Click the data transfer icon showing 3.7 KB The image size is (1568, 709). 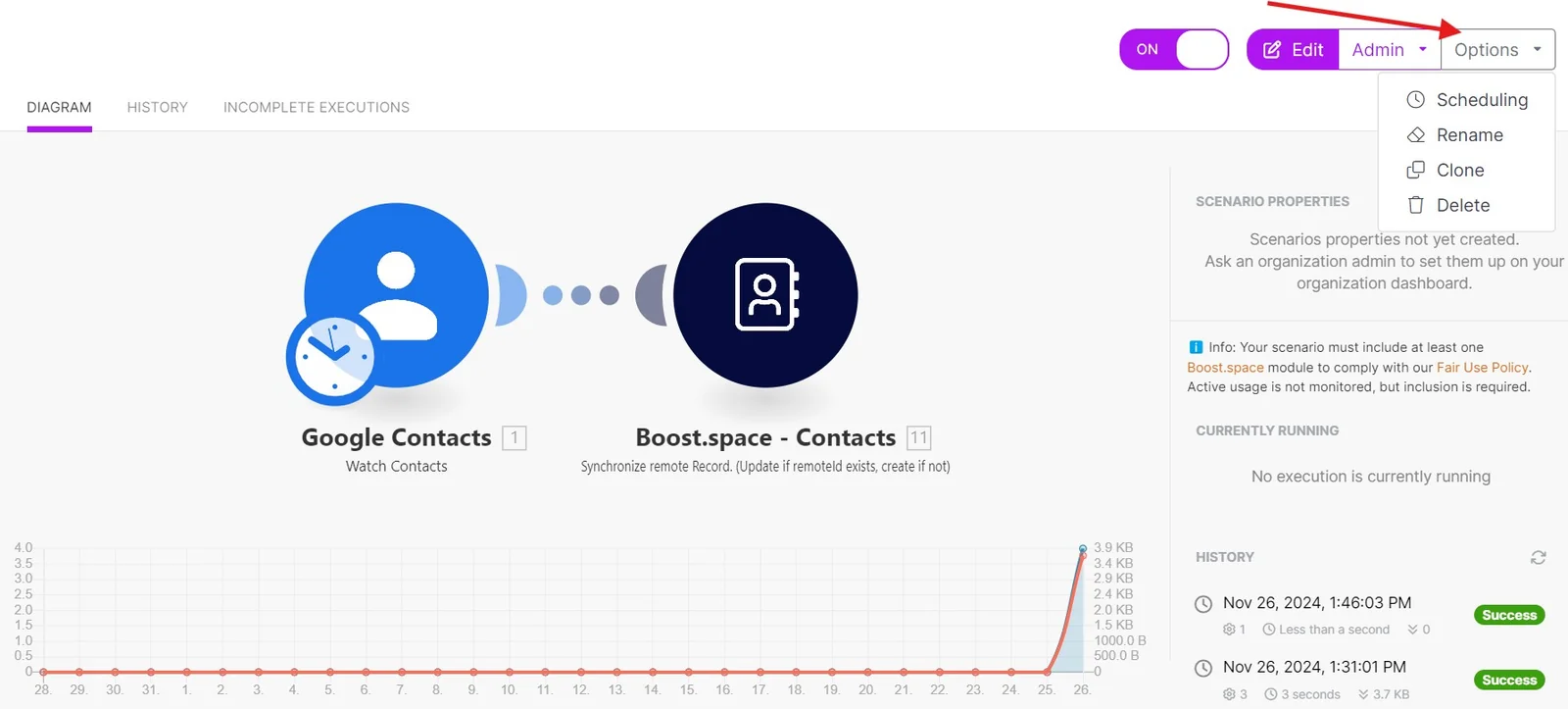[1363, 694]
